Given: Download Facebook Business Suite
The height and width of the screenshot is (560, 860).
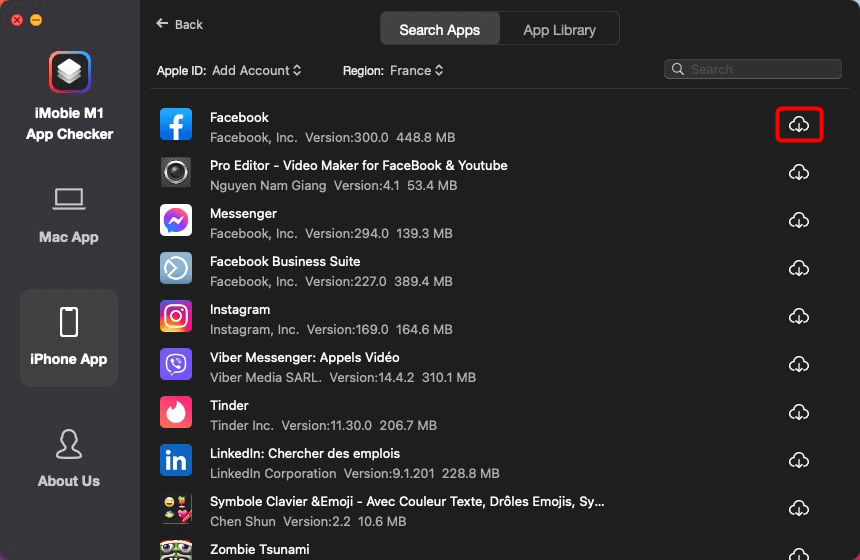Looking at the screenshot, I should [799, 268].
